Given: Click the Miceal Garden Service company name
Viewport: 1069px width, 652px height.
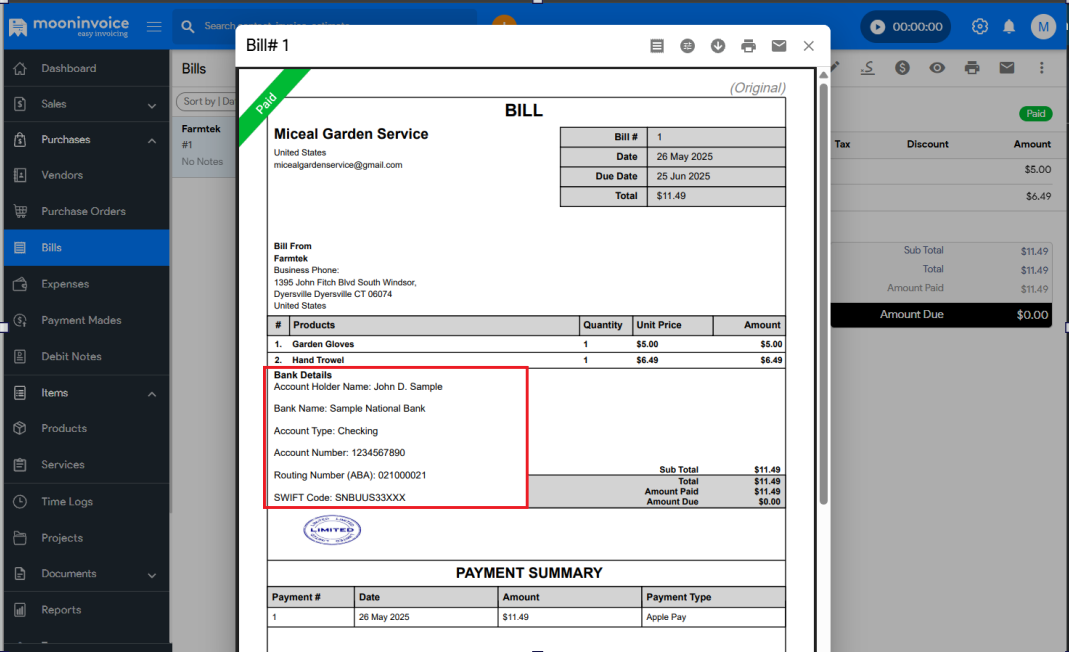Looking at the screenshot, I should pyautogui.click(x=351, y=134).
